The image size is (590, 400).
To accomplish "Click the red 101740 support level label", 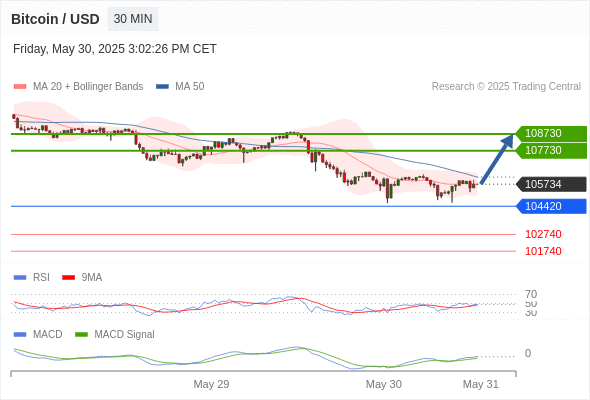I will 543,251.
